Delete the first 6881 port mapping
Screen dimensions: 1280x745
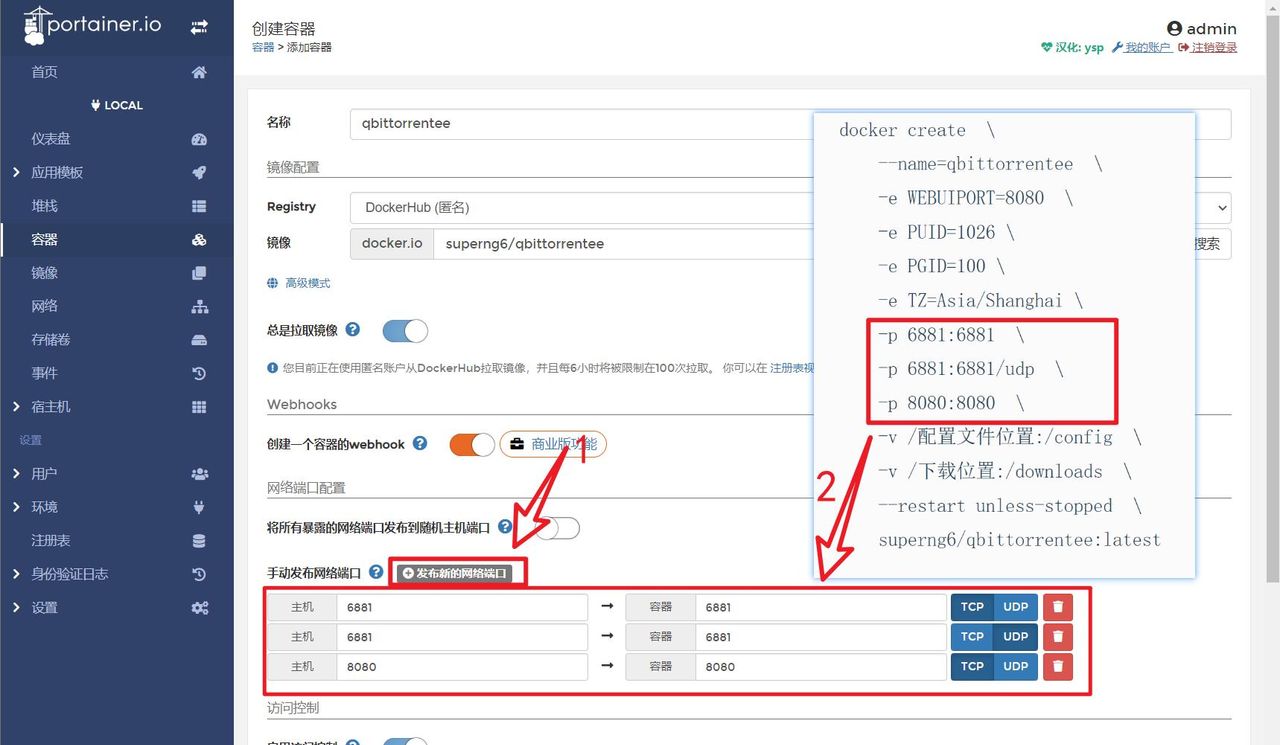point(1058,607)
